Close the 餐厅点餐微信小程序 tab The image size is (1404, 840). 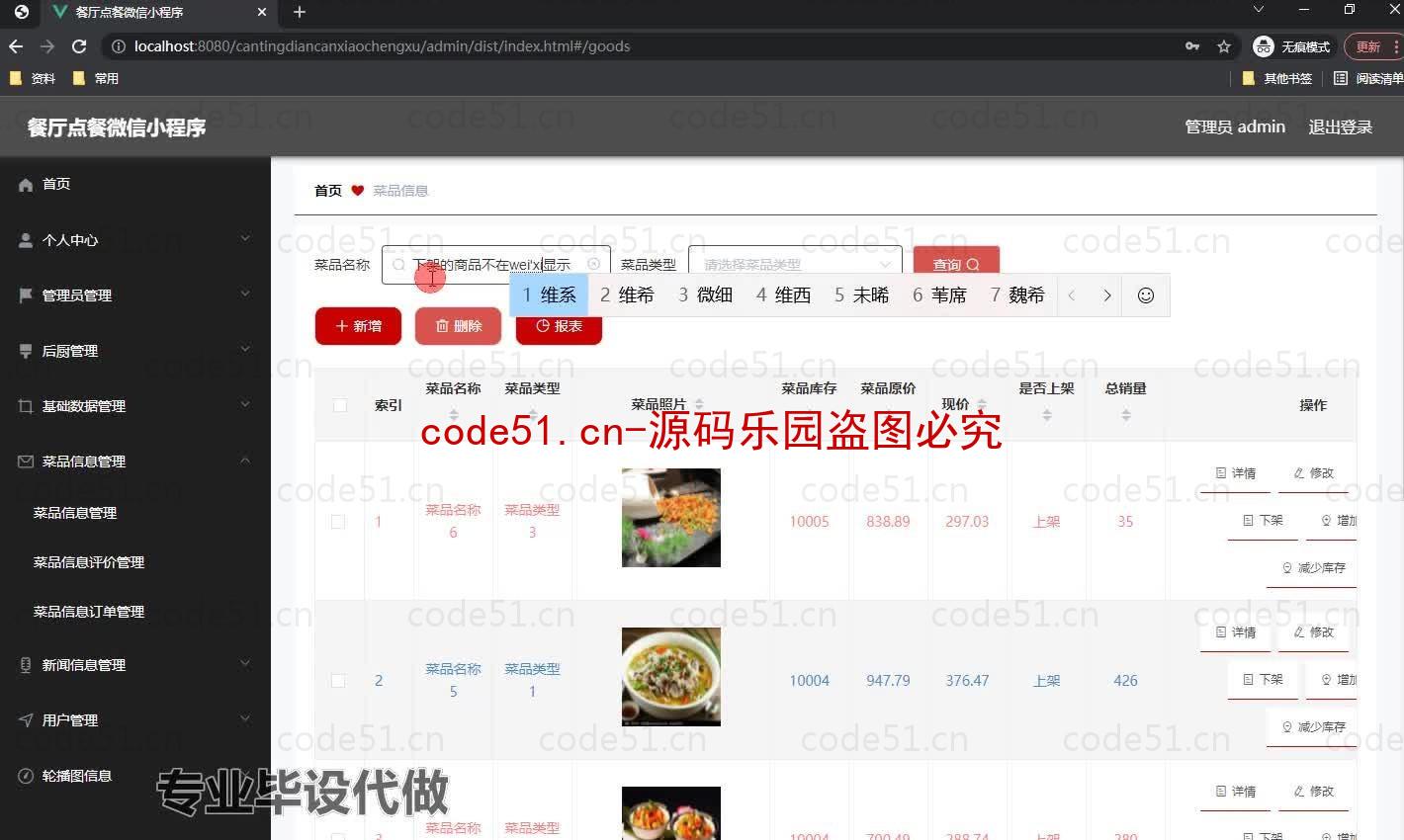[261, 12]
